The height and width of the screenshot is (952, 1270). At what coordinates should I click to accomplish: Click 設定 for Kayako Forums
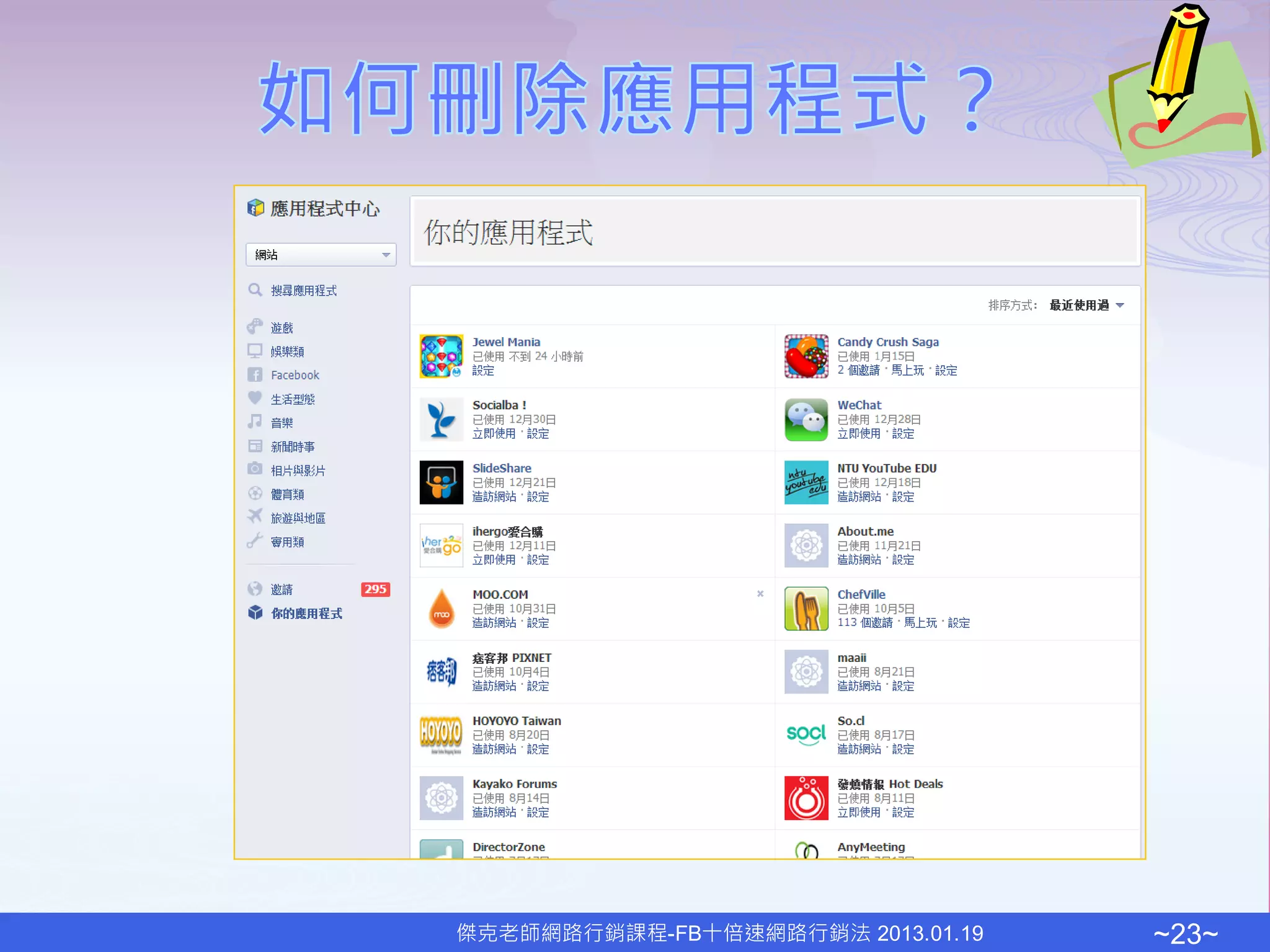(538, 813)
